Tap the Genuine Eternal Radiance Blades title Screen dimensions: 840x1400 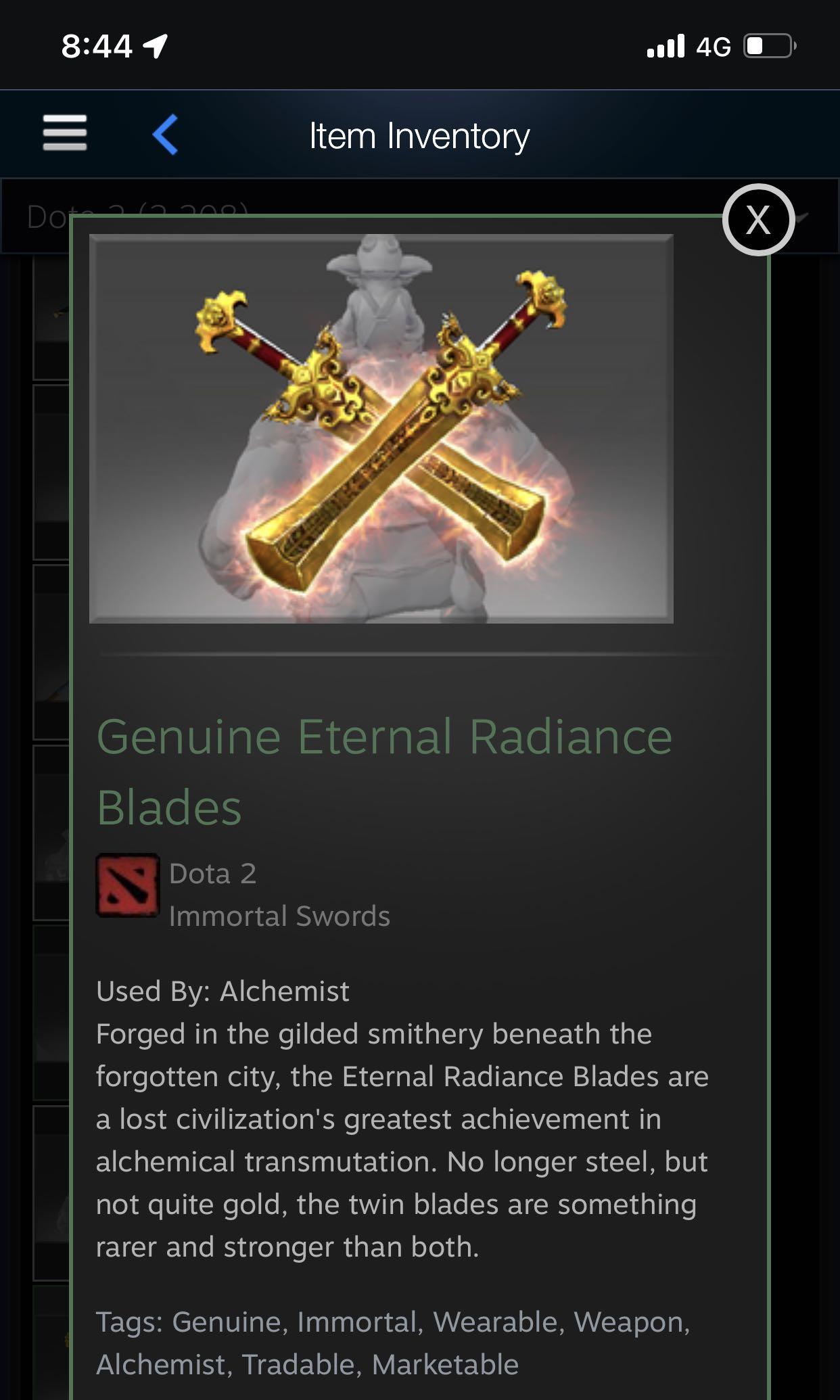point(384,771)
